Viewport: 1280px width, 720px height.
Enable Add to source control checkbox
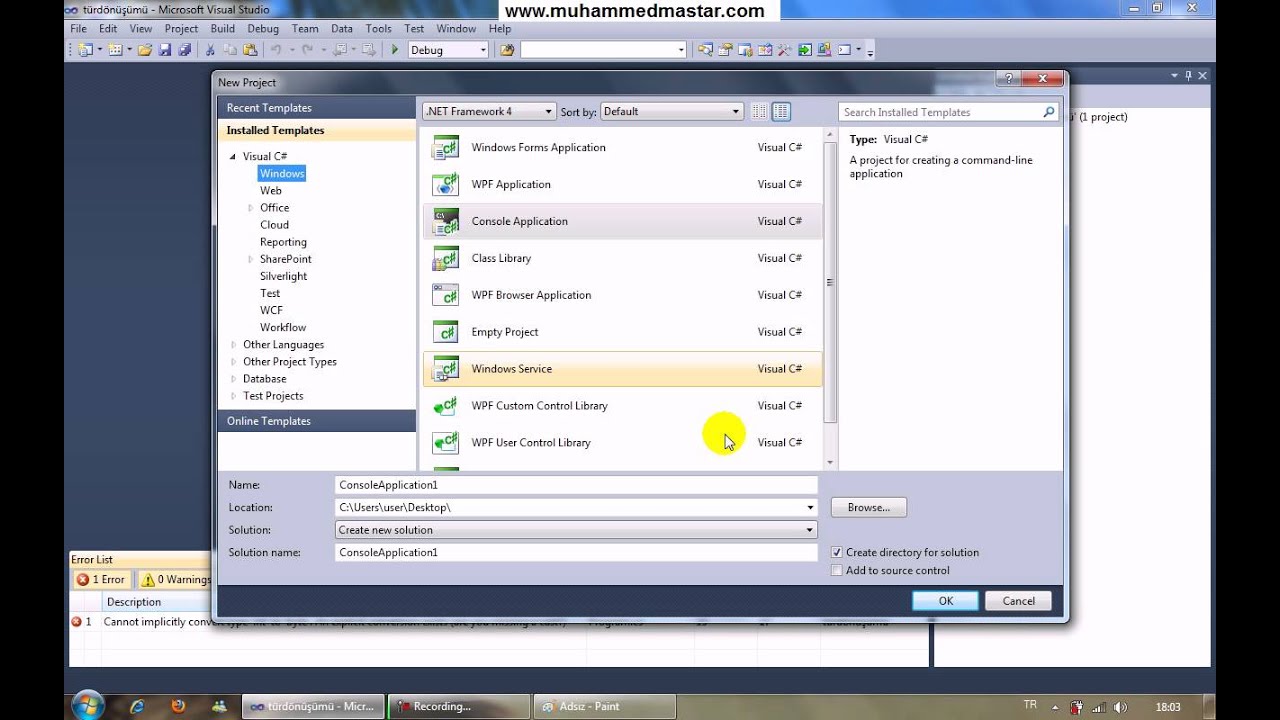(x=837, y=570)
